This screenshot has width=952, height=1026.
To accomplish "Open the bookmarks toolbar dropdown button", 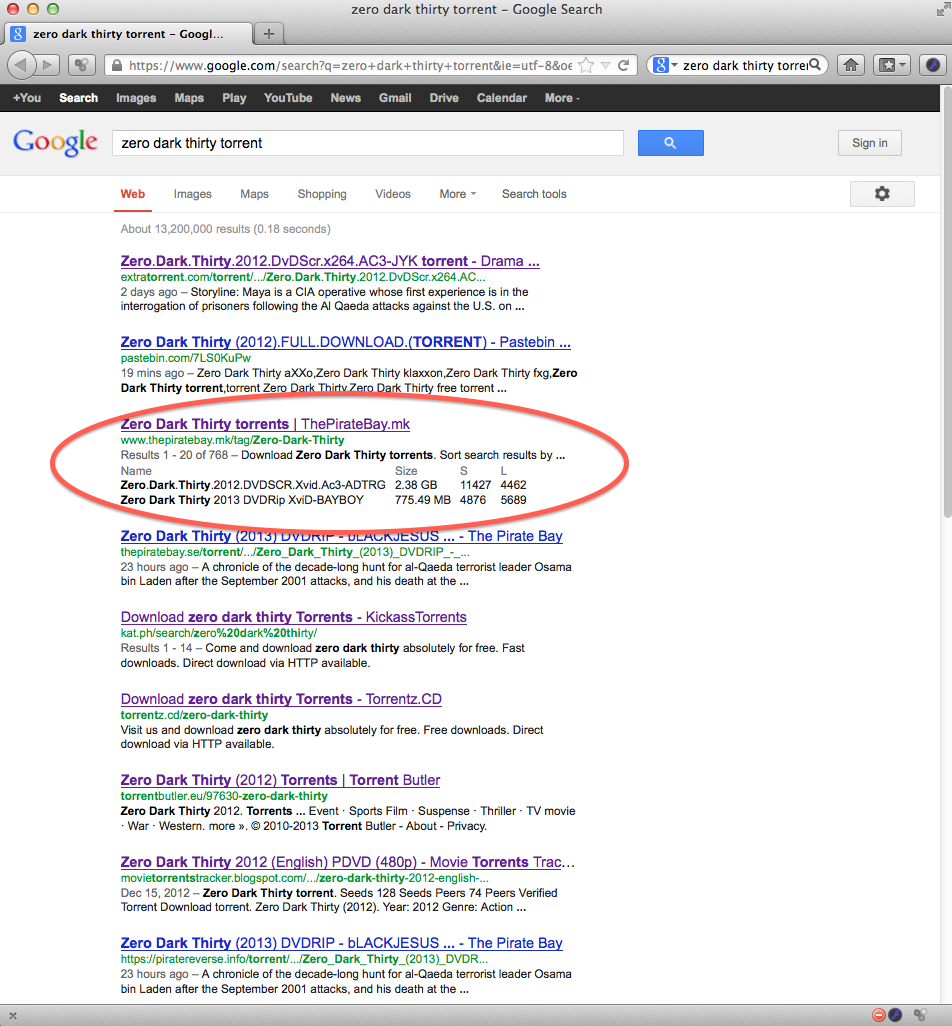I will click(890, 65).
